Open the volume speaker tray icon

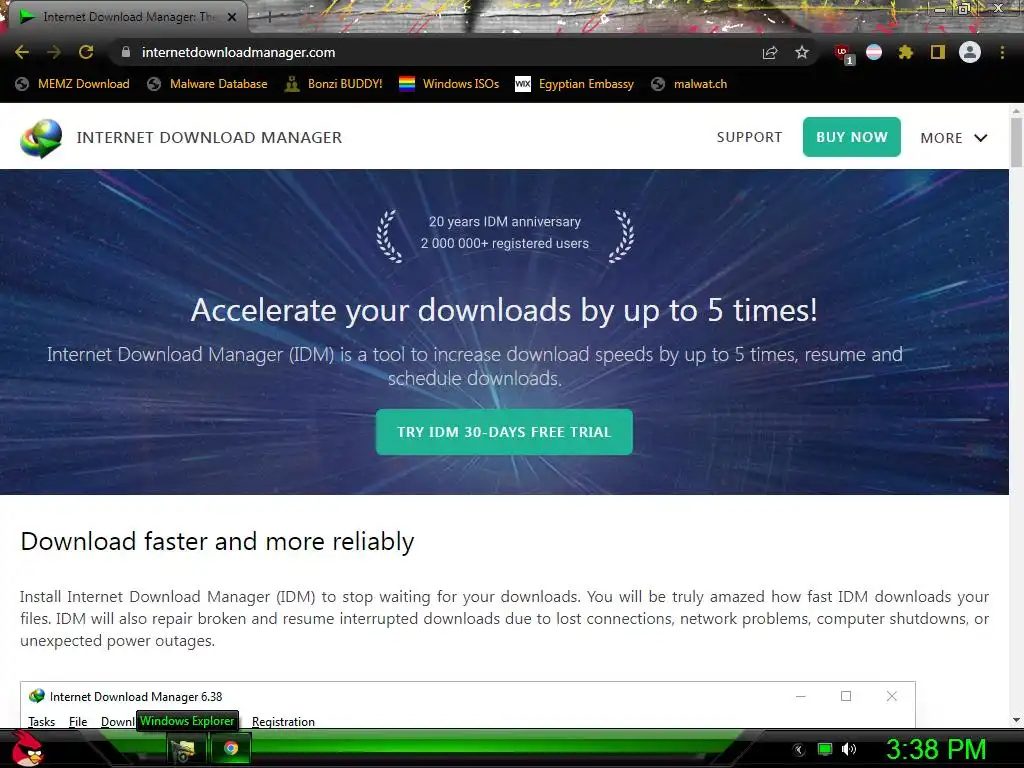point(849,749)
